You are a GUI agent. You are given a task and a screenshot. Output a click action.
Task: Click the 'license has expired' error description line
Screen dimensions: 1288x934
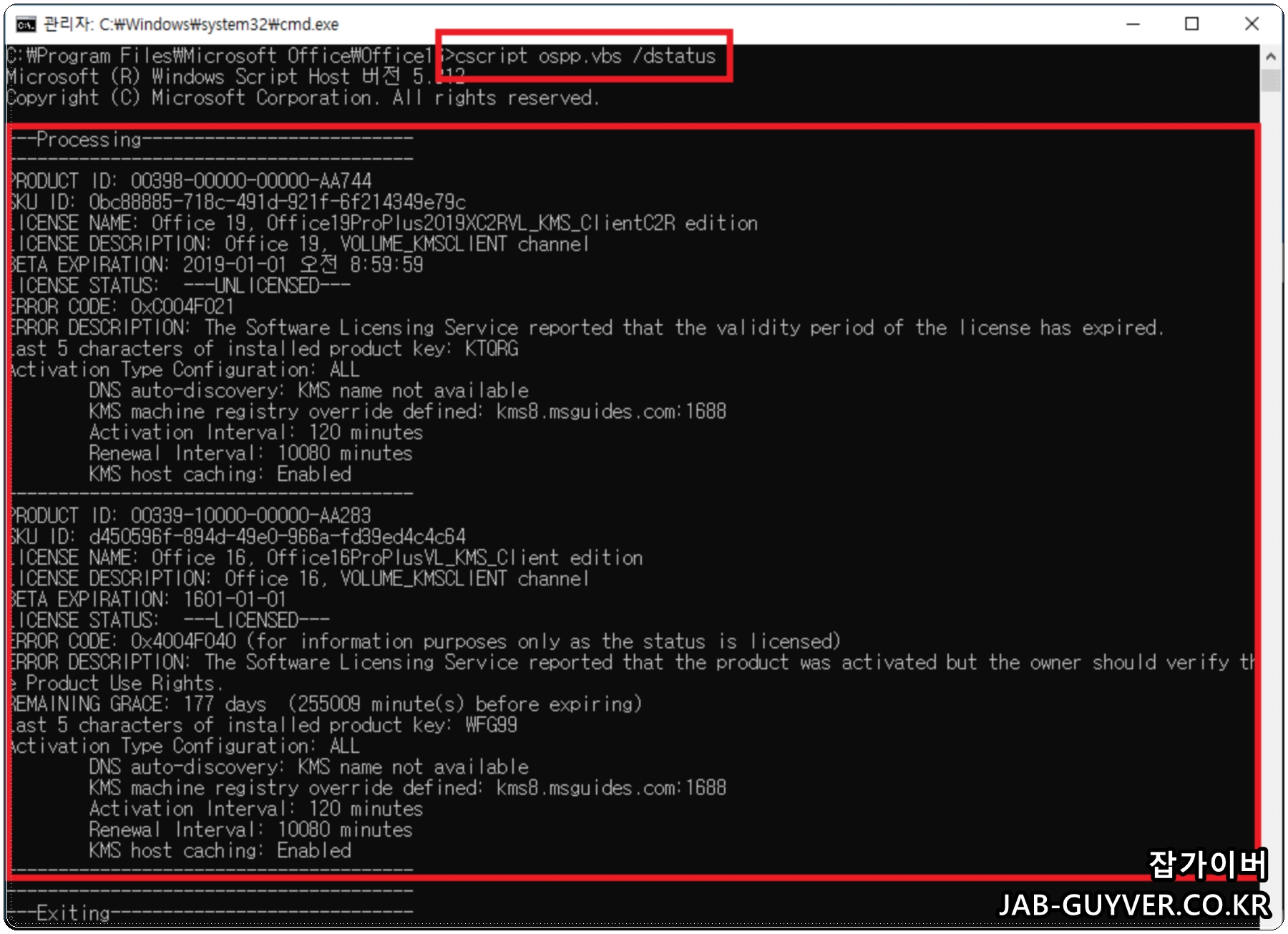click(586, 328)
